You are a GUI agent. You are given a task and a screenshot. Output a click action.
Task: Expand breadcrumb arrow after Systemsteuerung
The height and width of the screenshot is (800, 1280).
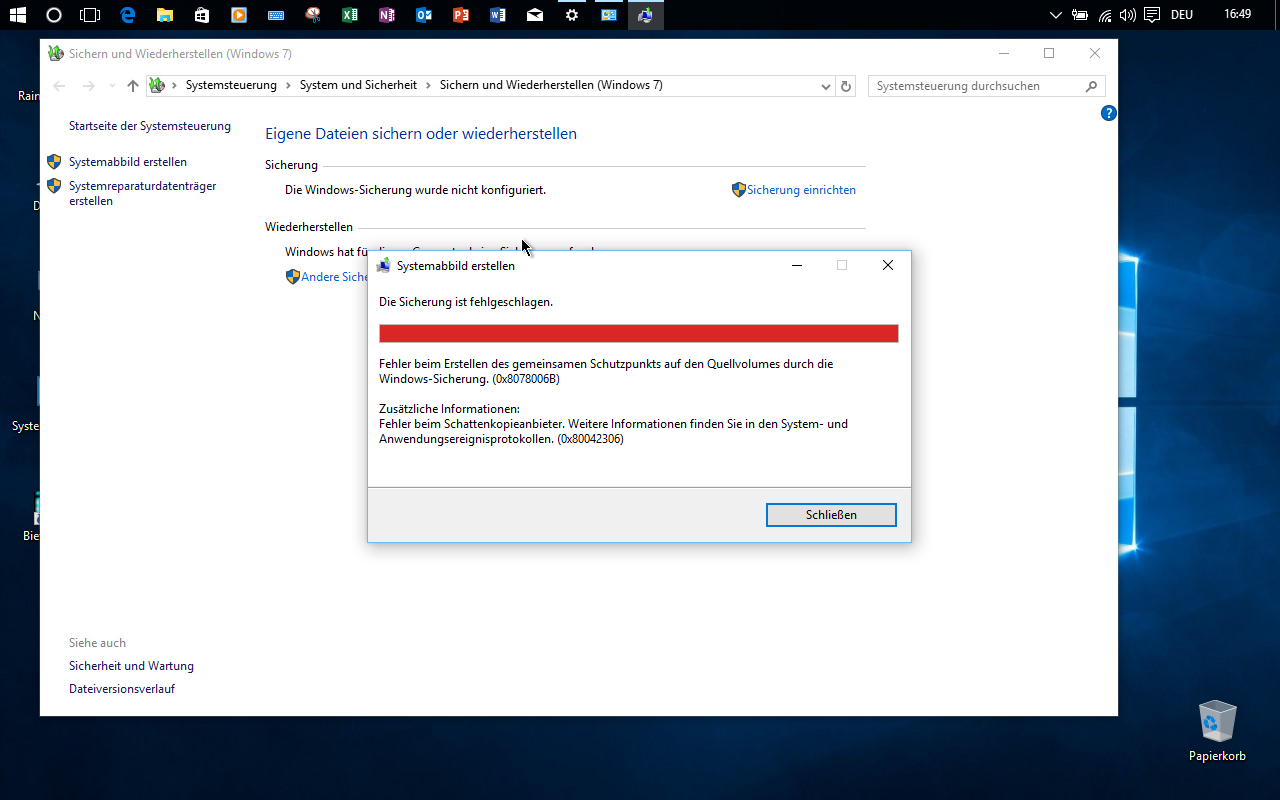pyautogui.click(x=289, y=86)
